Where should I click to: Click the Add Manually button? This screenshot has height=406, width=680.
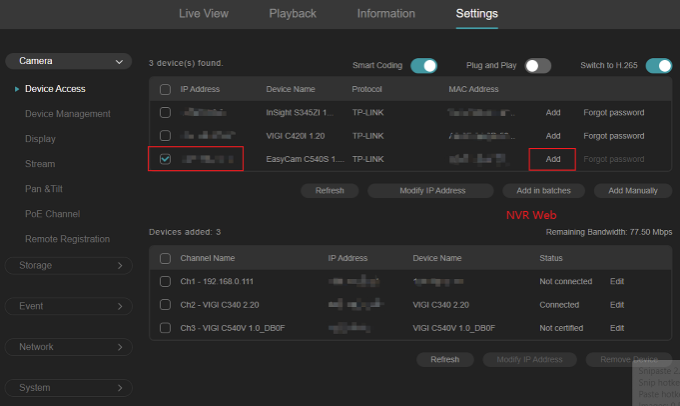point(633,190)
